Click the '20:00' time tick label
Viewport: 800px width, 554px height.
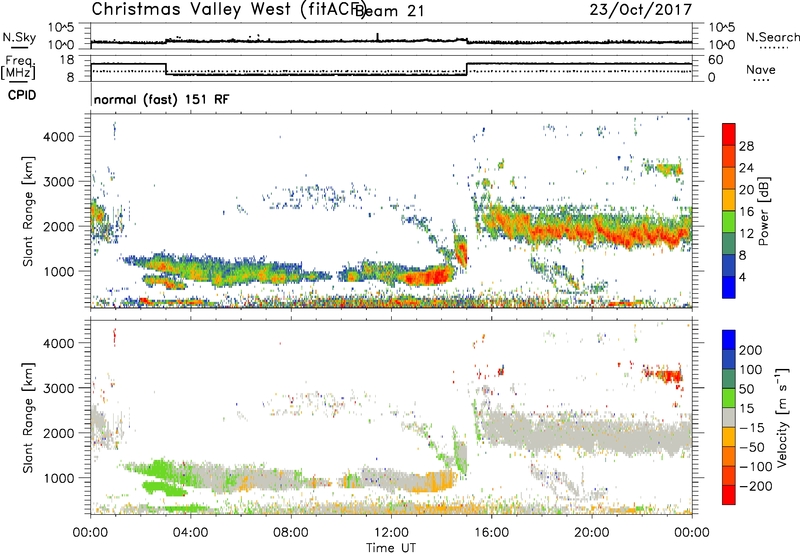pos(592,533)
